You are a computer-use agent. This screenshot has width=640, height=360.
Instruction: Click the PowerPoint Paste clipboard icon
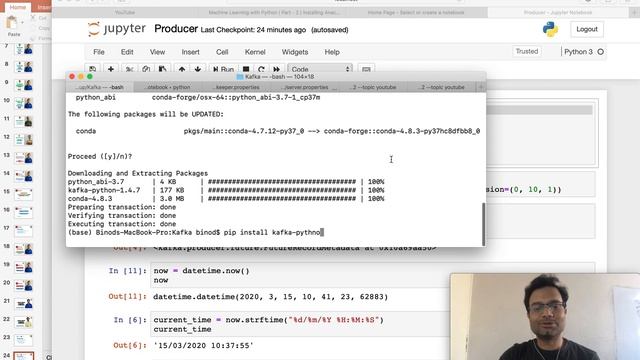click(x=13, y=22)
